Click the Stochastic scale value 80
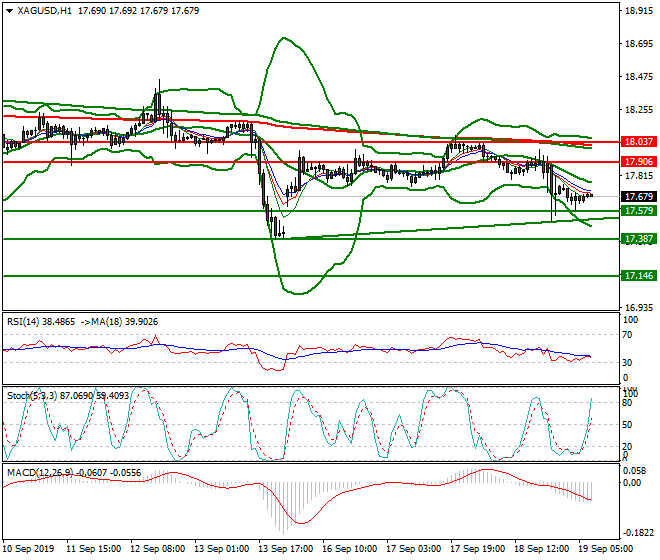 point(627,403)
